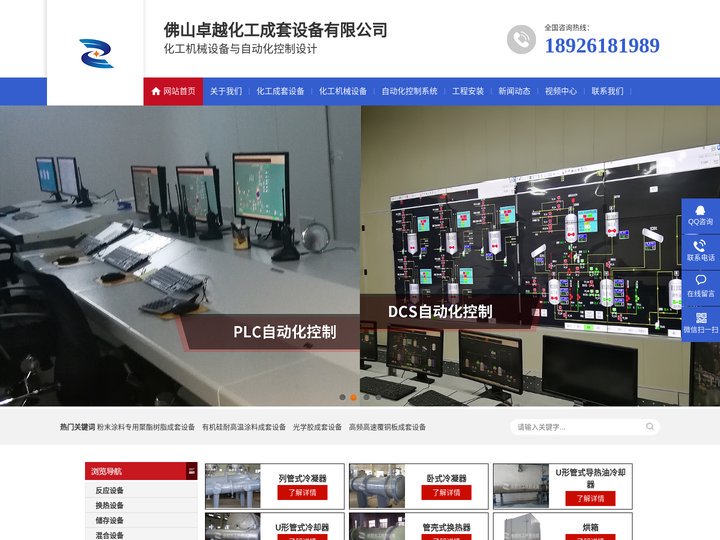Open the 烘箱 product thumbnail
Image resolution: width=720 pixels, height=540 pixels.
coord(521,527)
